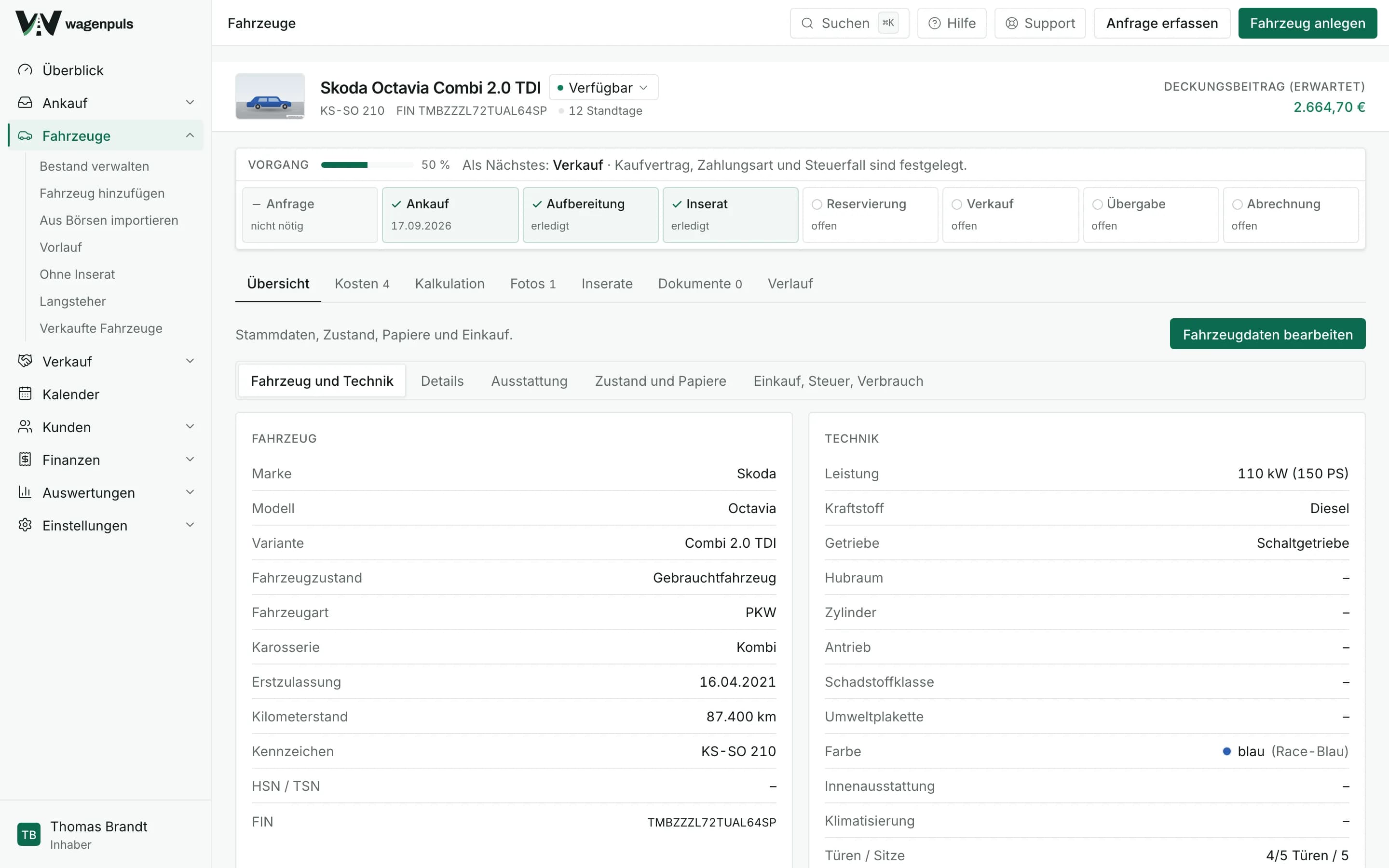This screenshot has width=1389, height=868.
Task: Click the Inserat step checkmark
Action: tap(677, 204)
